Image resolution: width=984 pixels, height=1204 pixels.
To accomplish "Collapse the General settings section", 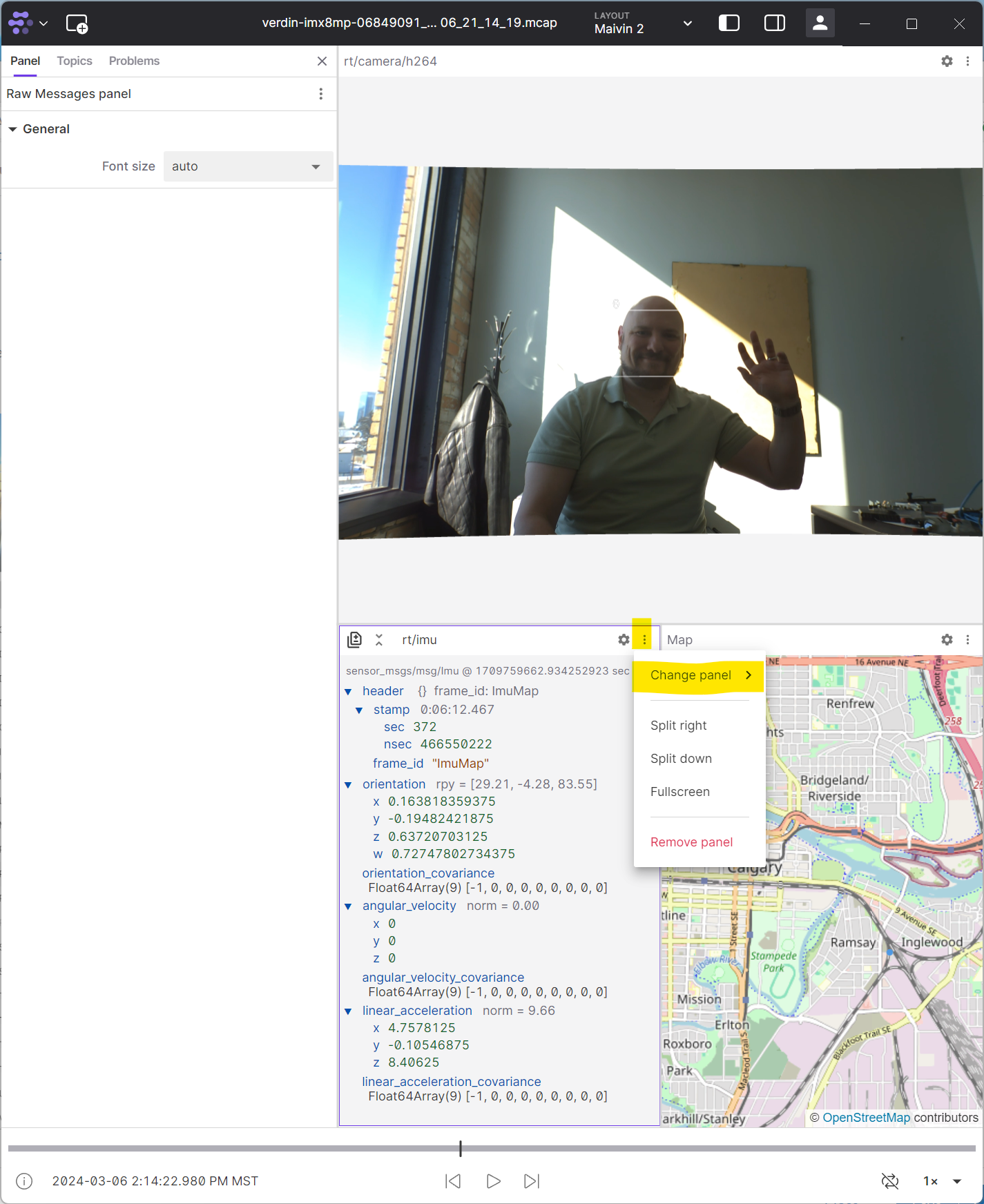I will 12,129.
